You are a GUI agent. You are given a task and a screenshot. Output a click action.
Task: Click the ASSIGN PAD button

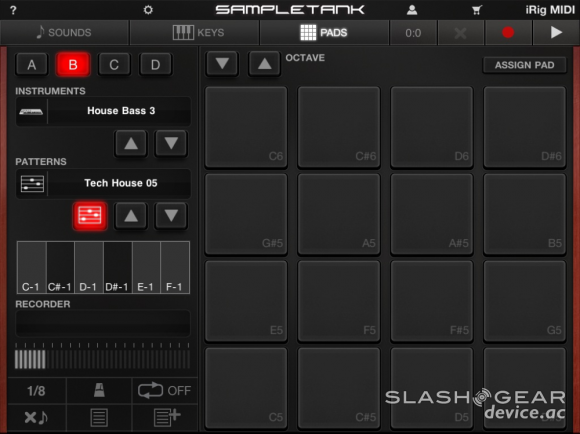coord(525,65)
